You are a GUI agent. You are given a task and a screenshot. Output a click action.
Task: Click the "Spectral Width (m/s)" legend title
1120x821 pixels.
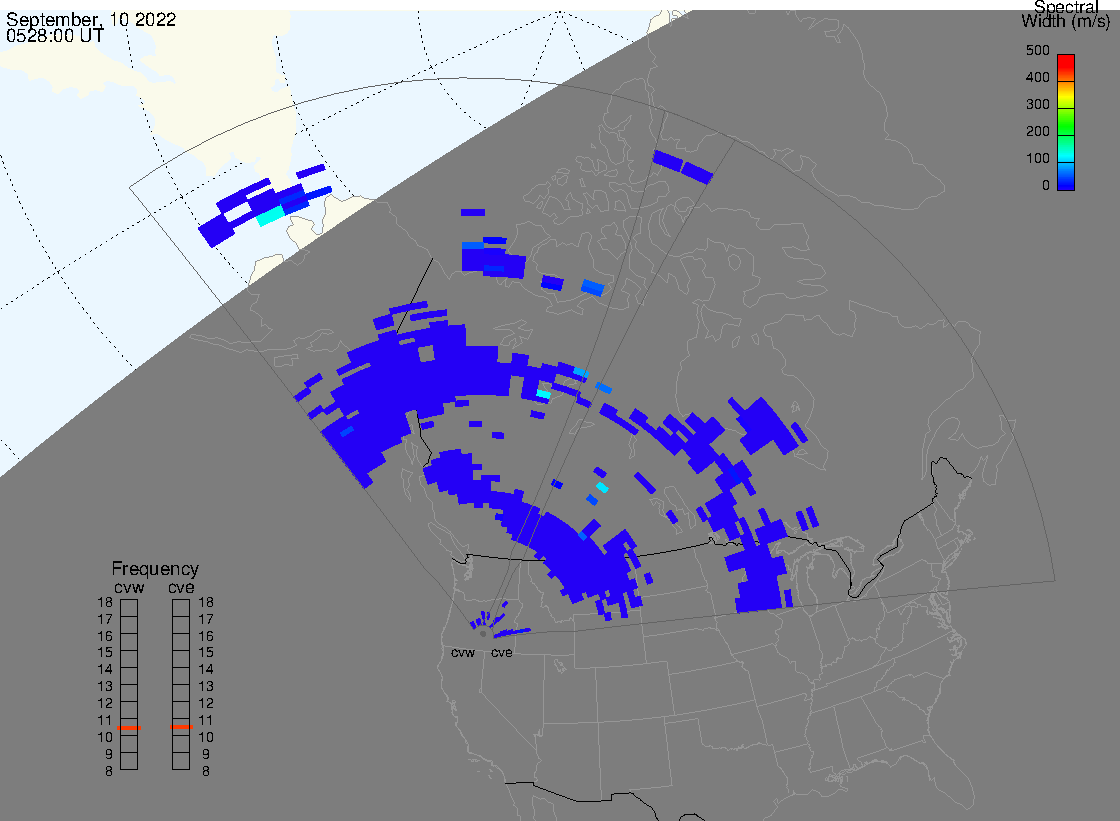pyautogui.click(x=1066, y=14)
